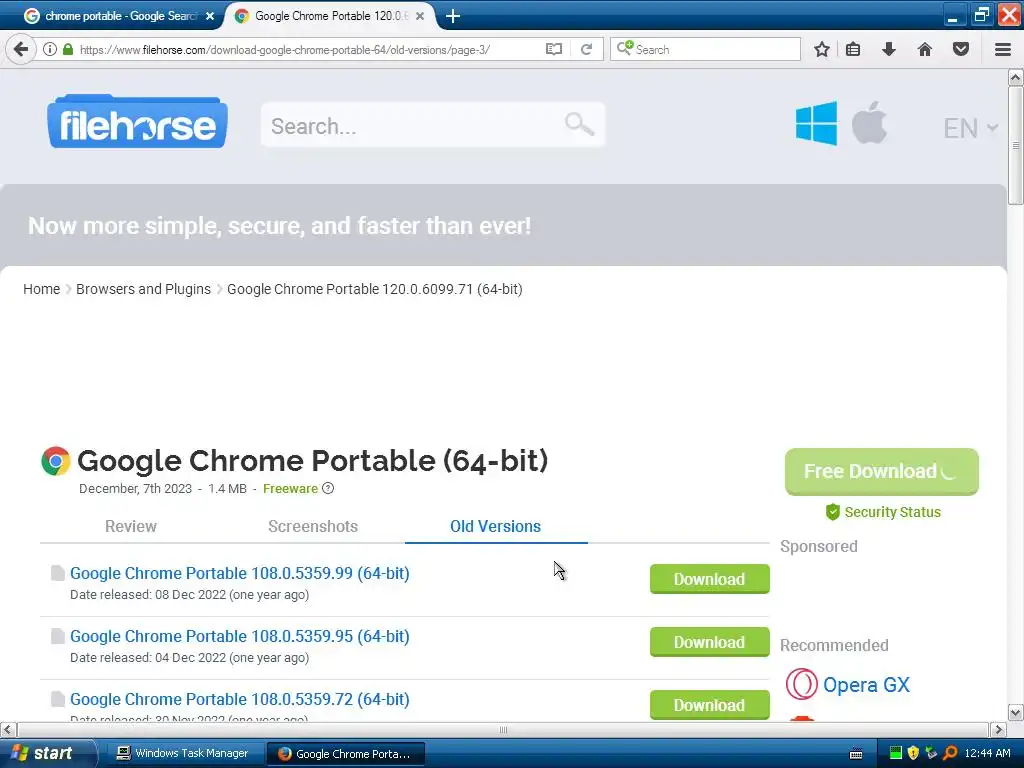The image size is (1024, 768).
Task: Download version 108.0.5359.95
Action: click(709, 642)
